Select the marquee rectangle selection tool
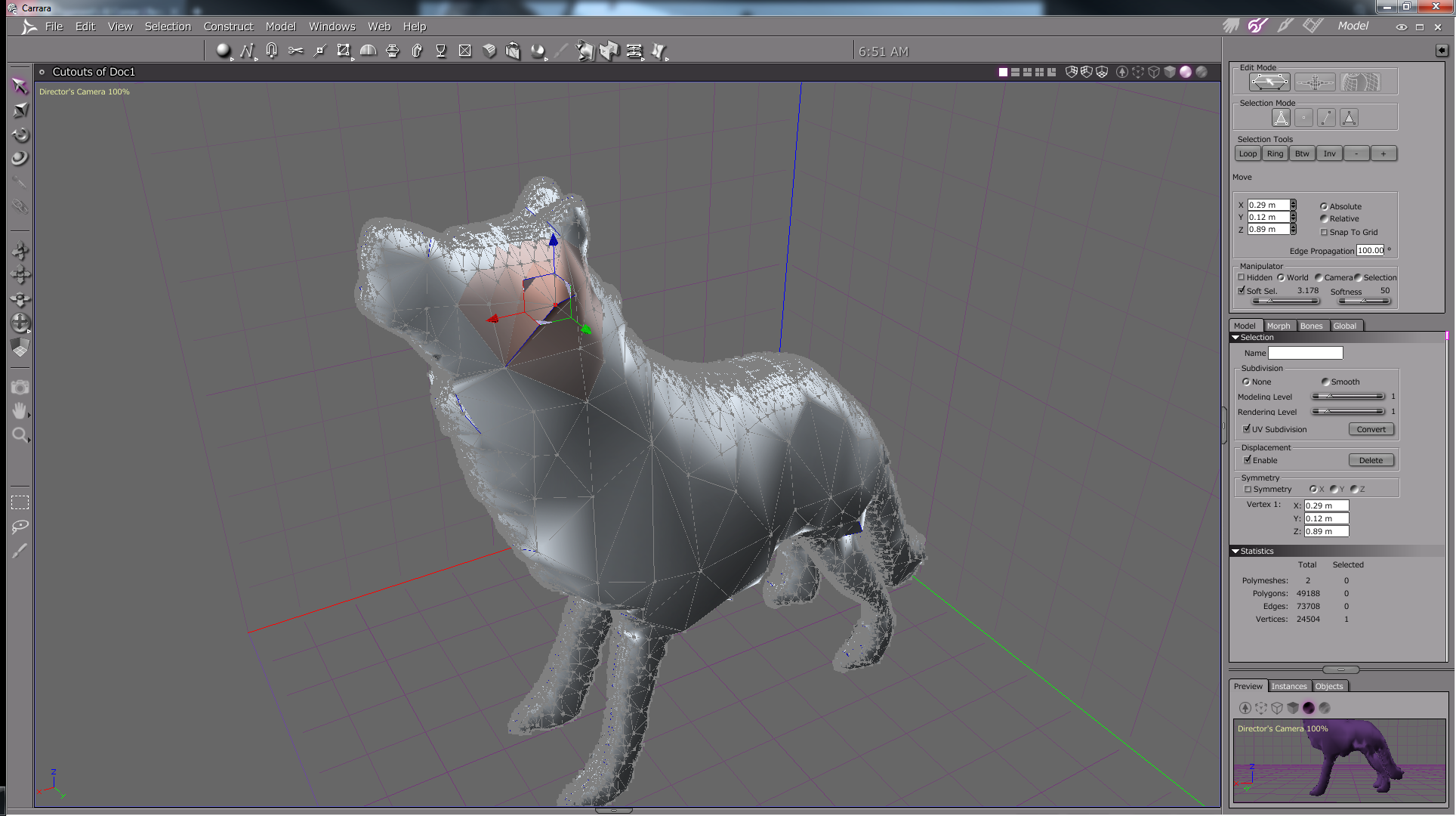Image resolution: width=1456 pixels, height=816 pixels. pos(20,502)
